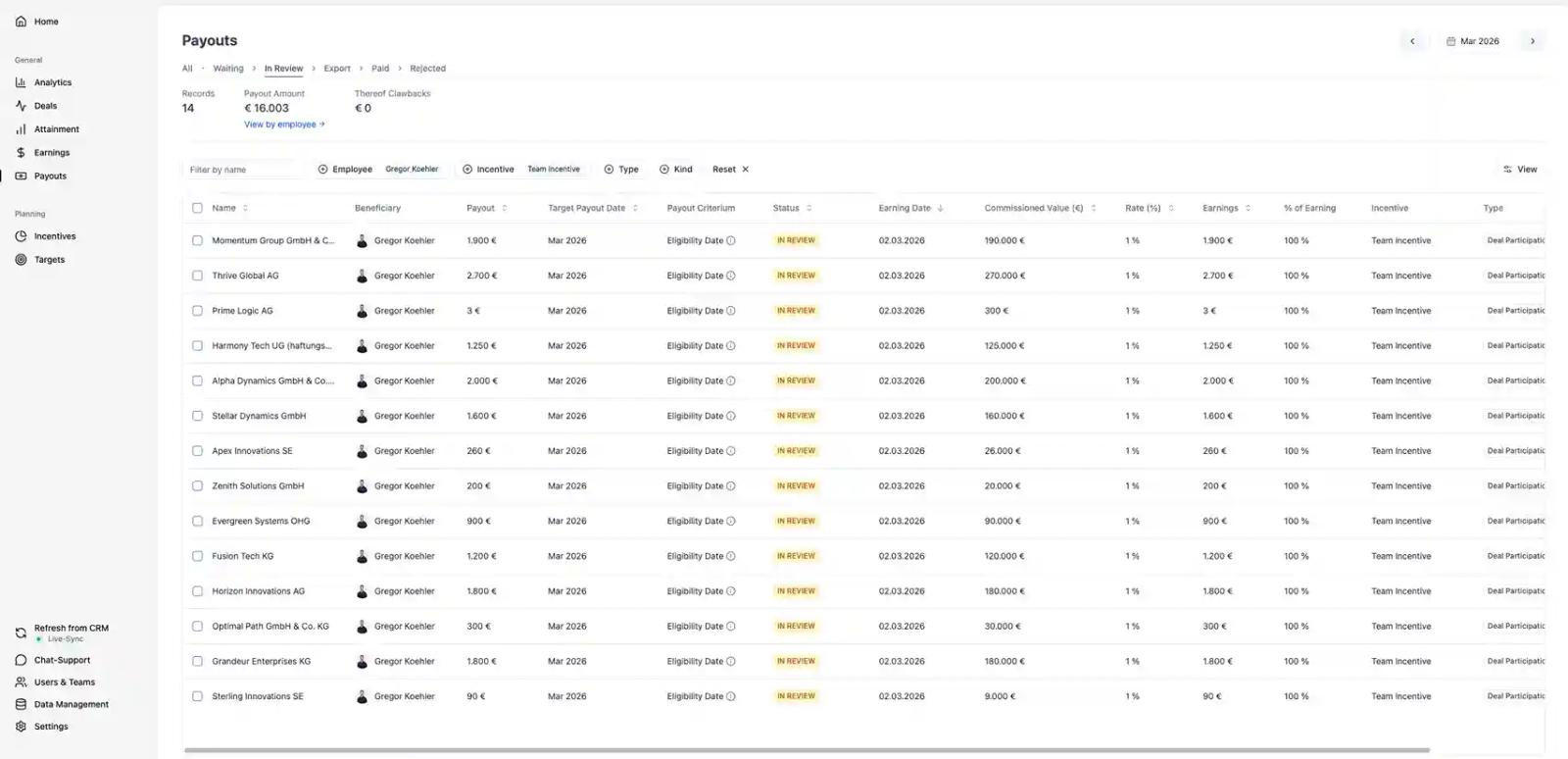Switch to the Export tab
This screenshot has height=759, width=1568.
[x=337, y=69]
